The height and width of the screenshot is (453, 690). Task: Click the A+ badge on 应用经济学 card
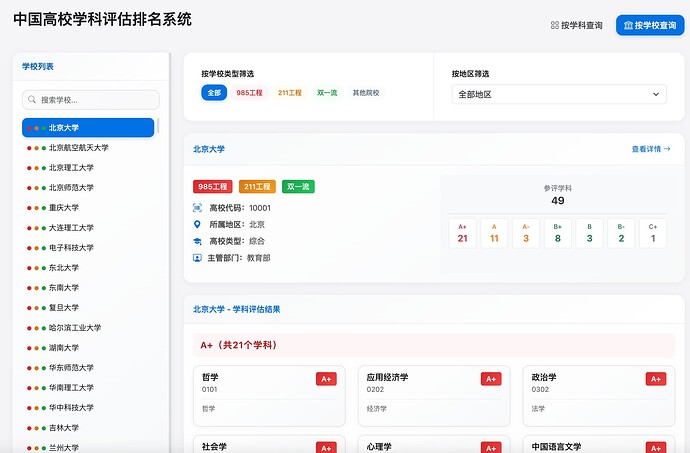491,379
